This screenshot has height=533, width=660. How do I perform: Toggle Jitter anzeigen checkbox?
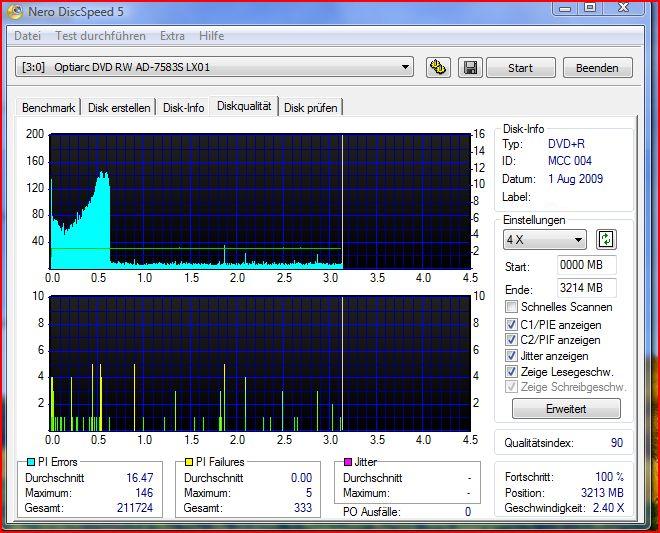click(x=512, y=356)
